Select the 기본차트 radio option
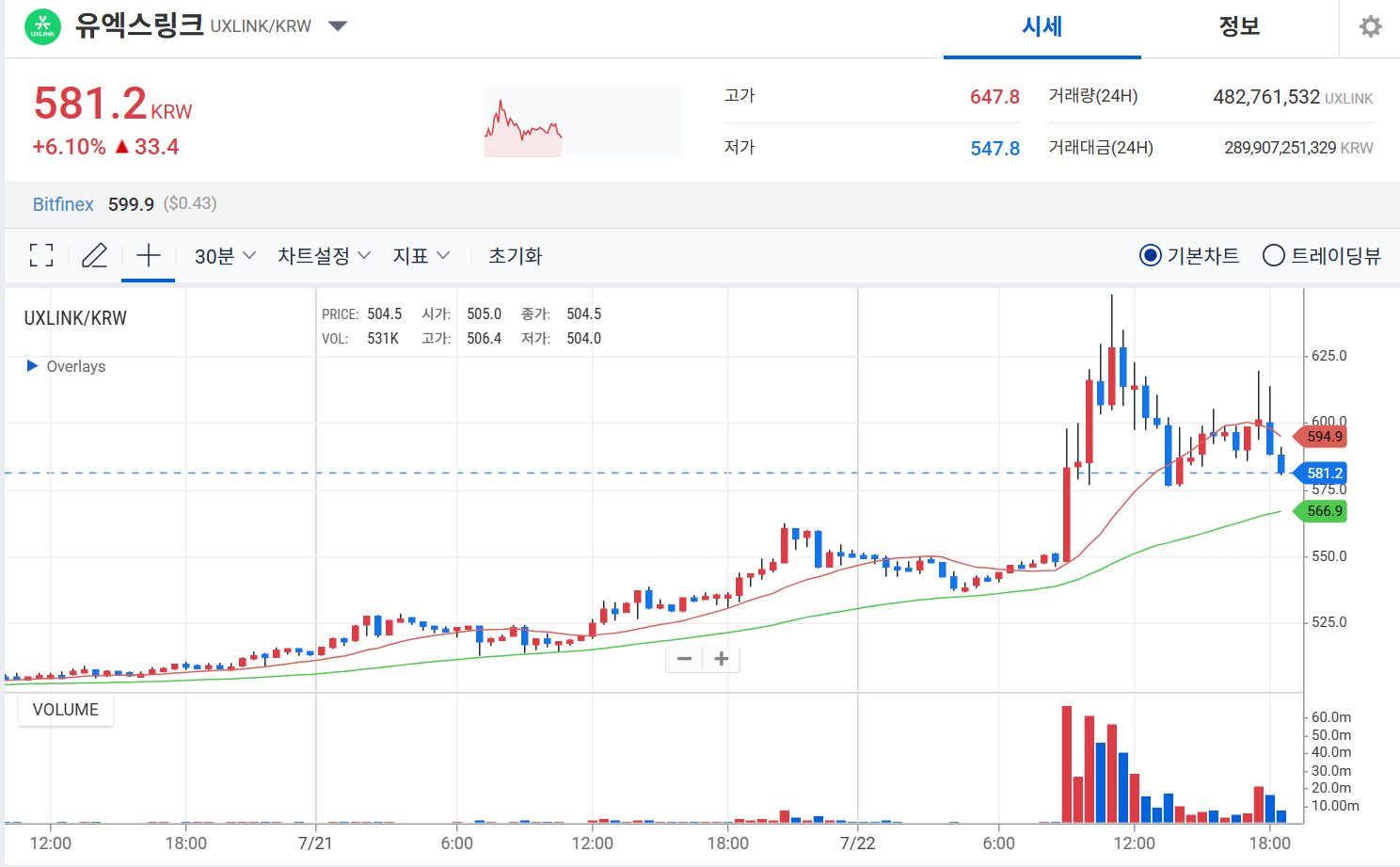1400x867 pixels. click(1189, 255)
